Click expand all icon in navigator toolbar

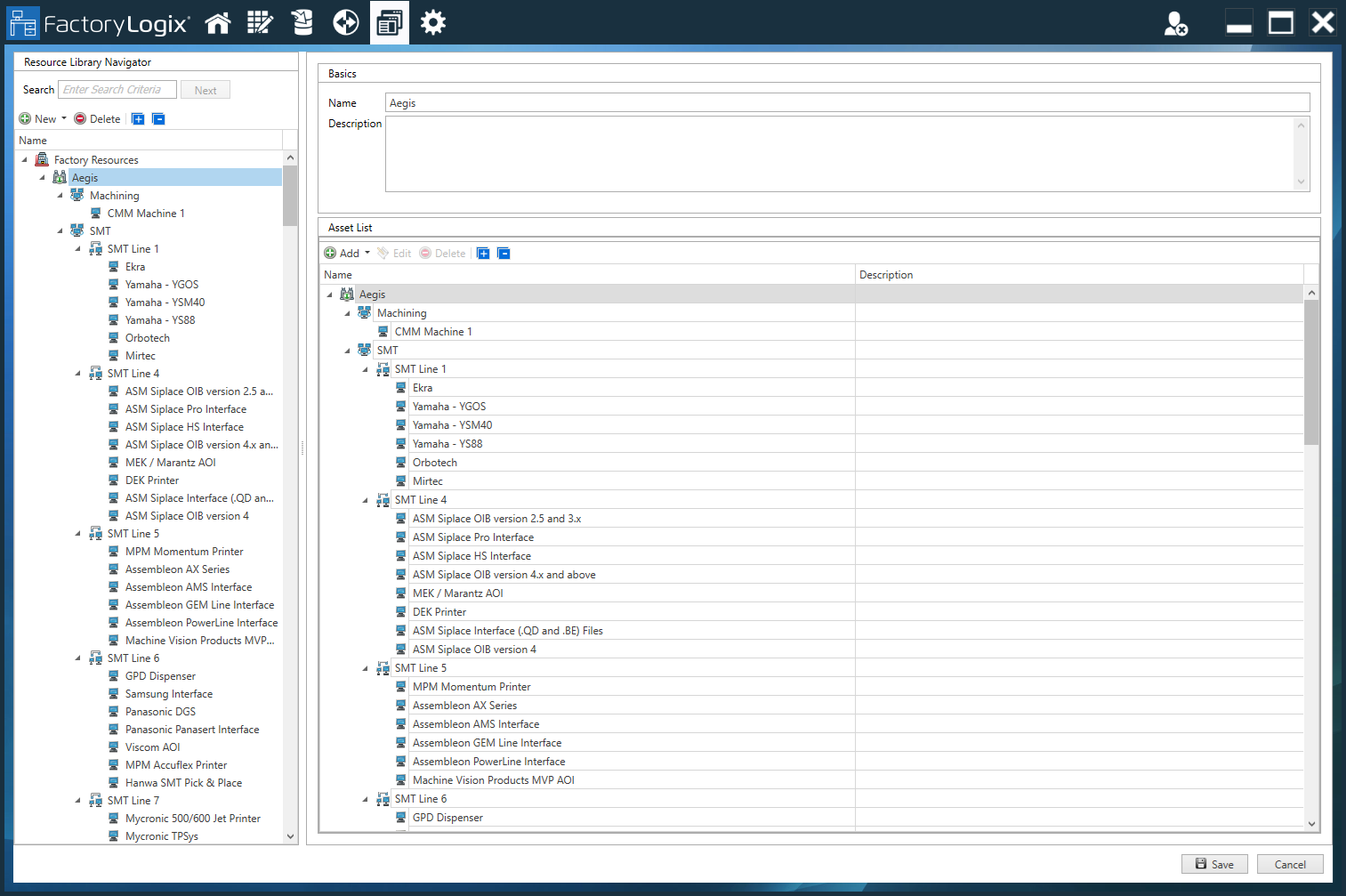pos(138,119)
